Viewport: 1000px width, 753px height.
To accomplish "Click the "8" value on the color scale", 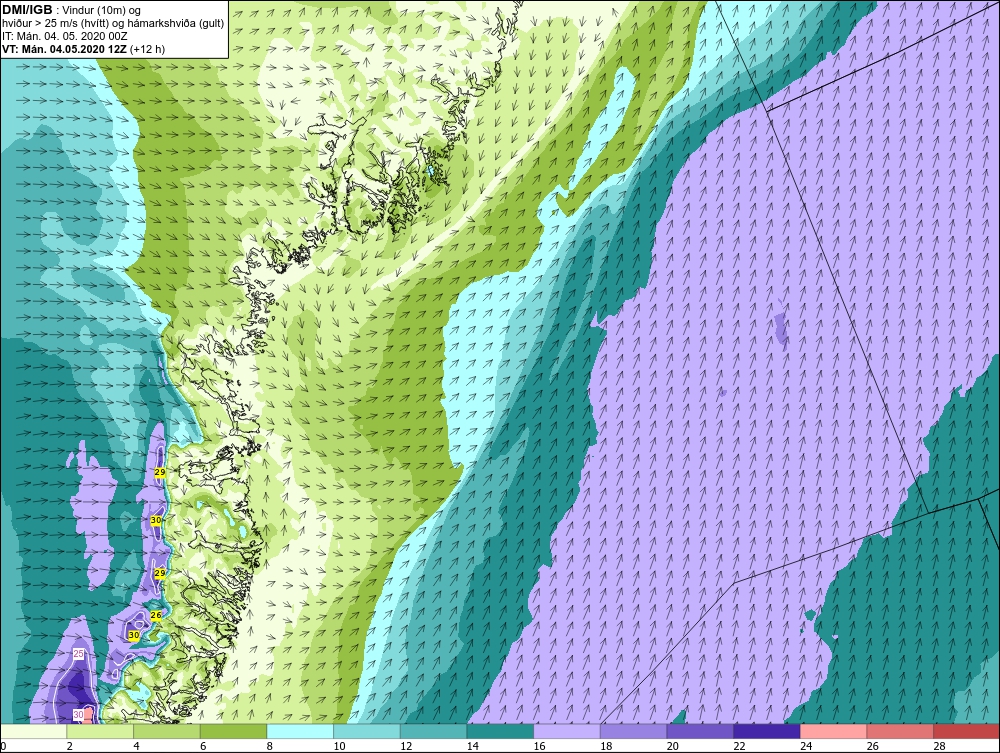I will [269, 746].
